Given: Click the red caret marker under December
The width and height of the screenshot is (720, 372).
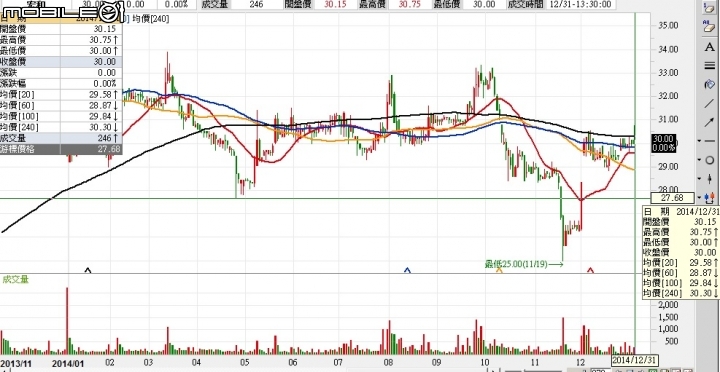Looking at the screenshot, I should click(x=591, y=271).
